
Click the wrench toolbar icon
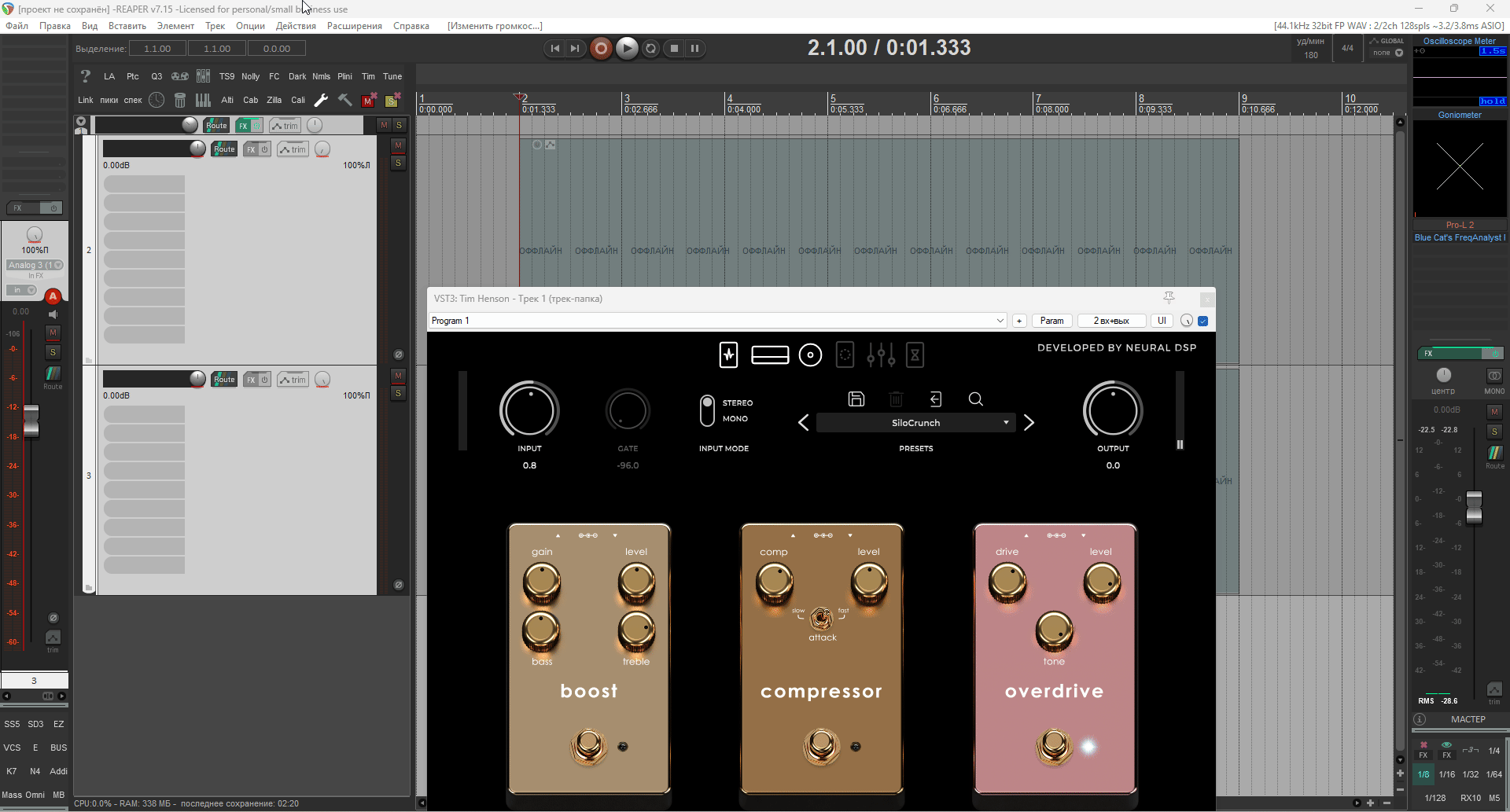321,100
